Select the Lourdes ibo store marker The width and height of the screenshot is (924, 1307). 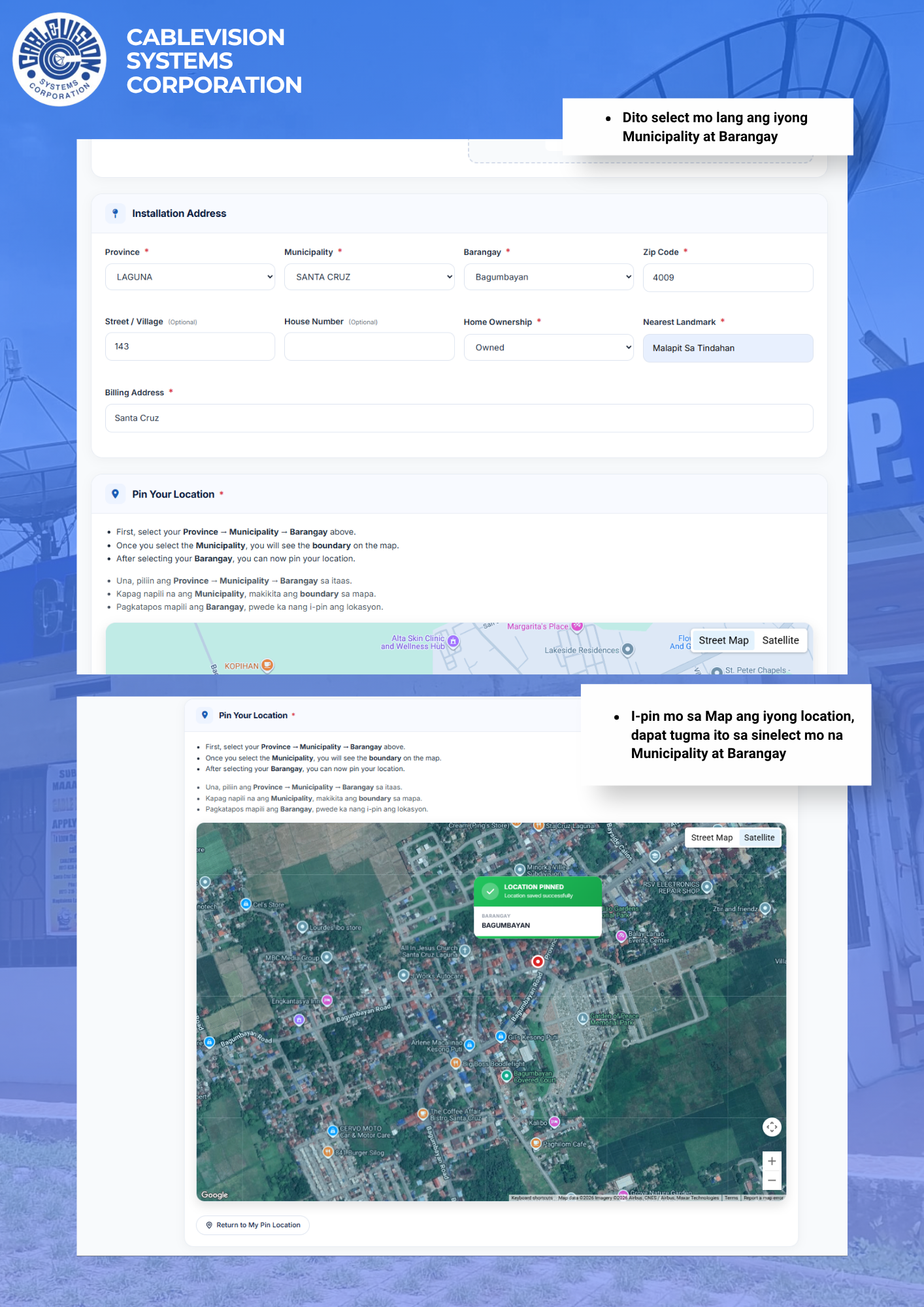[x=302, y=927]
